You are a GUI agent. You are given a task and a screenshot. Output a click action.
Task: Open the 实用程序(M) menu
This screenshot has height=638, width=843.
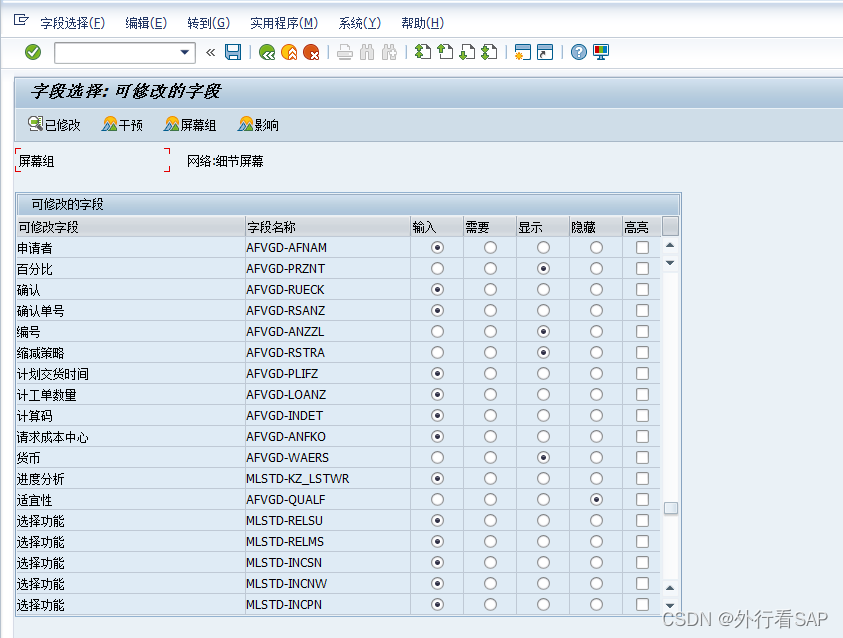click(284, 23)
